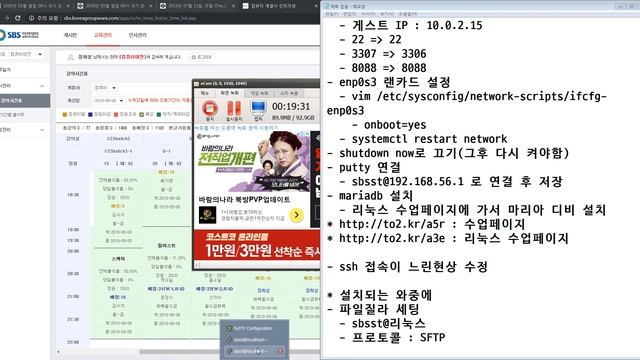Switch to the 메뉴 tab in oCam
Image resolution: width=640 pixels, height=360 pixels.
(x=204, y=93)
